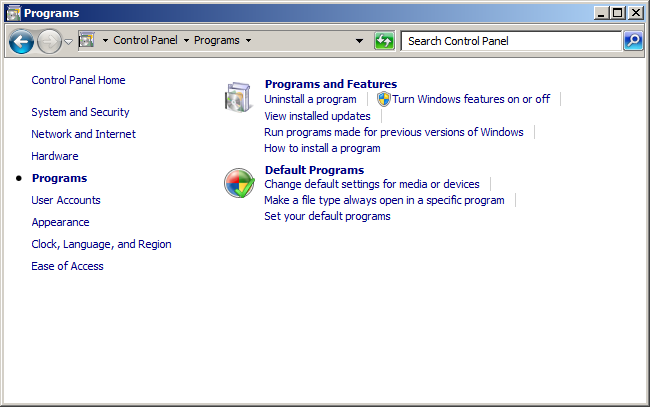This screenshot has height=407, width=650.
Task: Make a file type always open in program
Action: 384,200
